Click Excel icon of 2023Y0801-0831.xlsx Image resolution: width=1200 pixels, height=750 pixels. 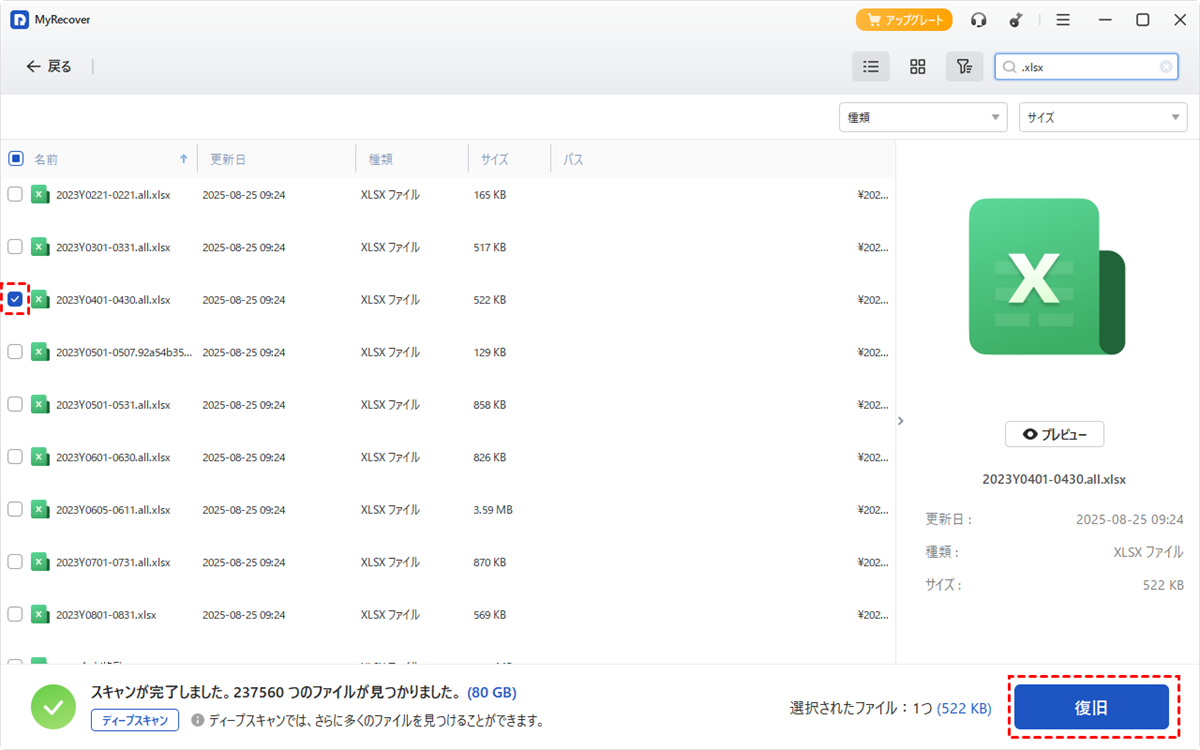[40, 614]
